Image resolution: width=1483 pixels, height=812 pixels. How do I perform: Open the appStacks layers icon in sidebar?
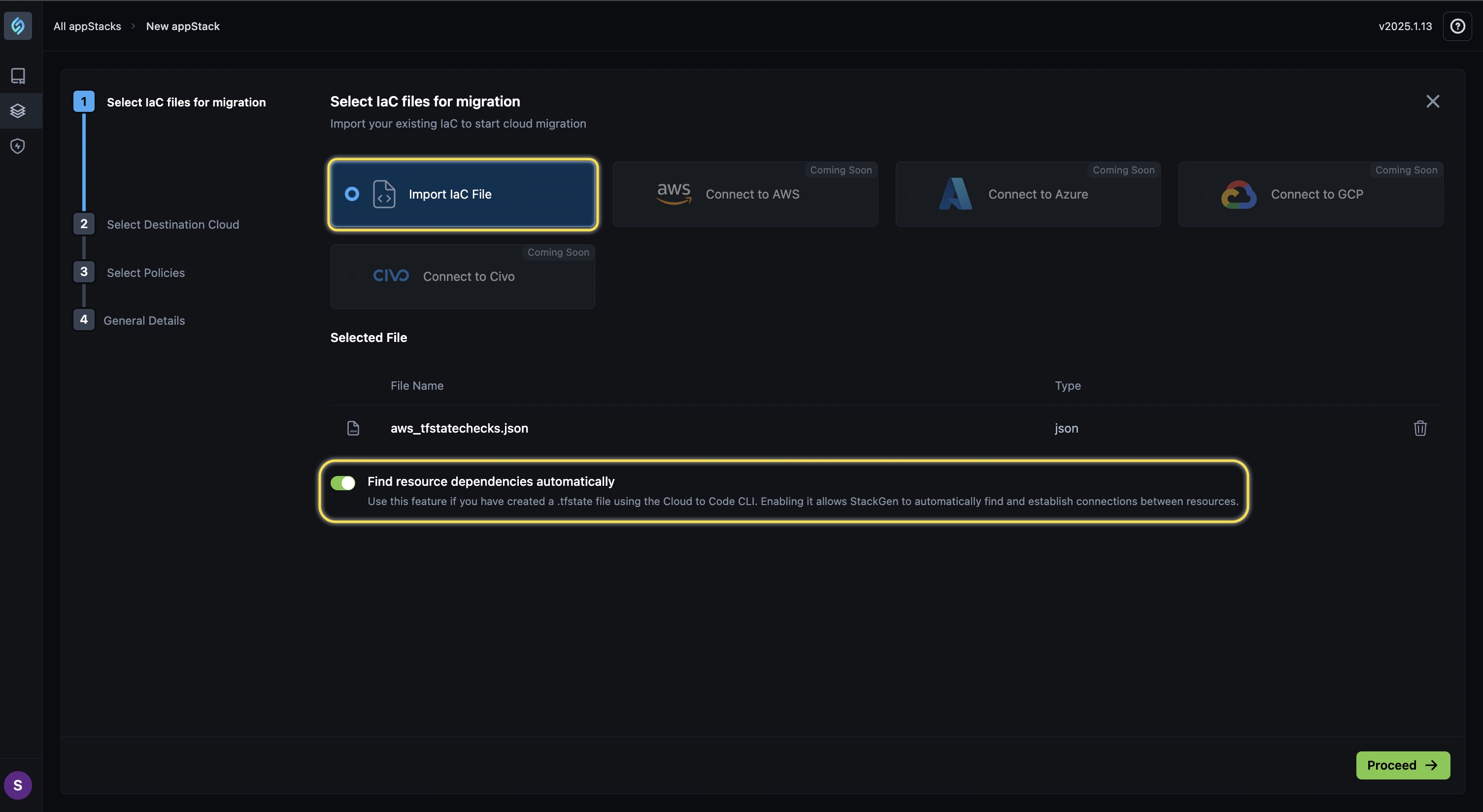tap(18, 110)
